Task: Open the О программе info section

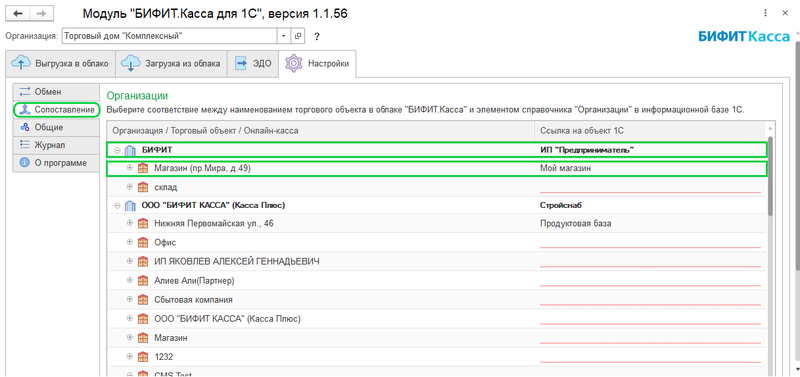Action: point(56,163)
